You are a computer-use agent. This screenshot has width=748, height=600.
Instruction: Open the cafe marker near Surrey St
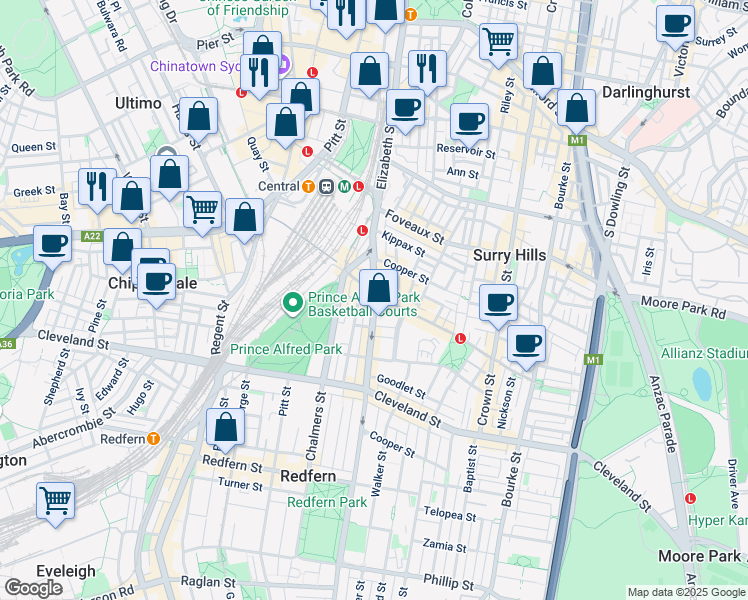(x=675, y=25)
